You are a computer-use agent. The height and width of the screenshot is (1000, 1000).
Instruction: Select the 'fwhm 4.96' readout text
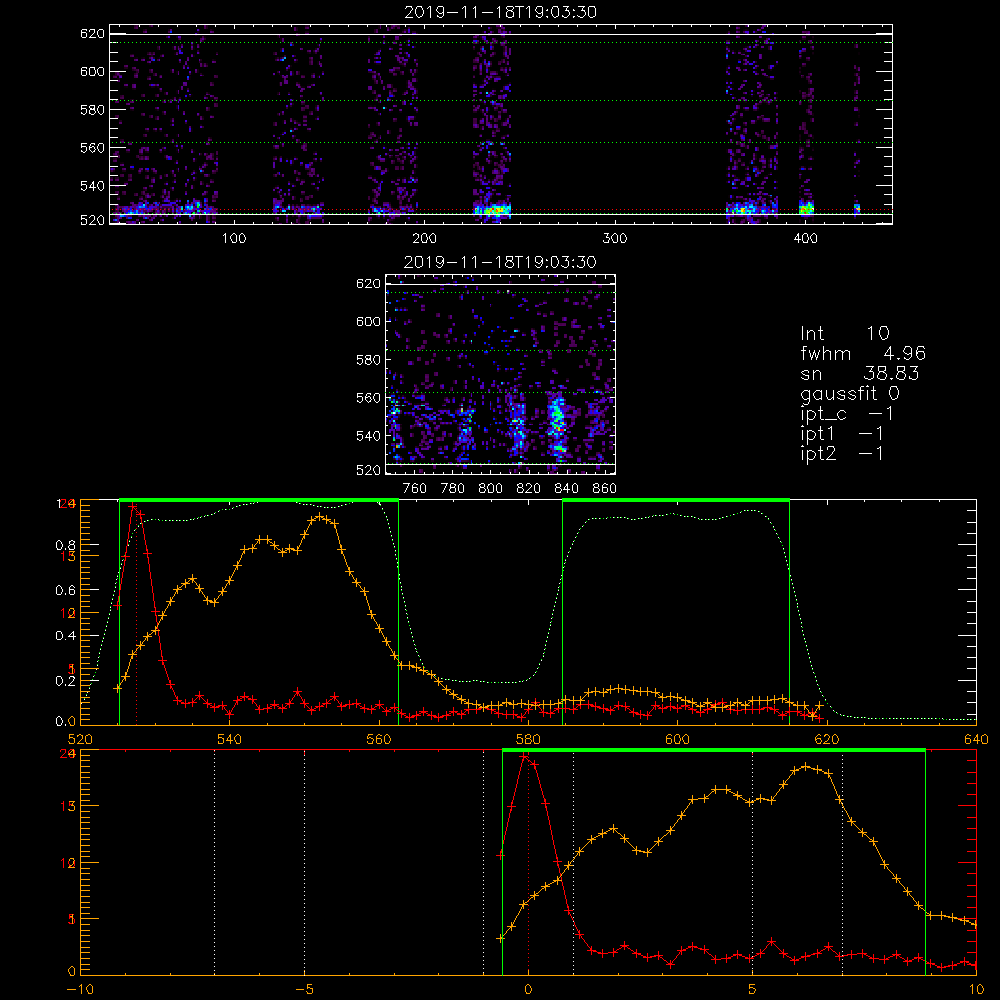(x=863, y=353)
